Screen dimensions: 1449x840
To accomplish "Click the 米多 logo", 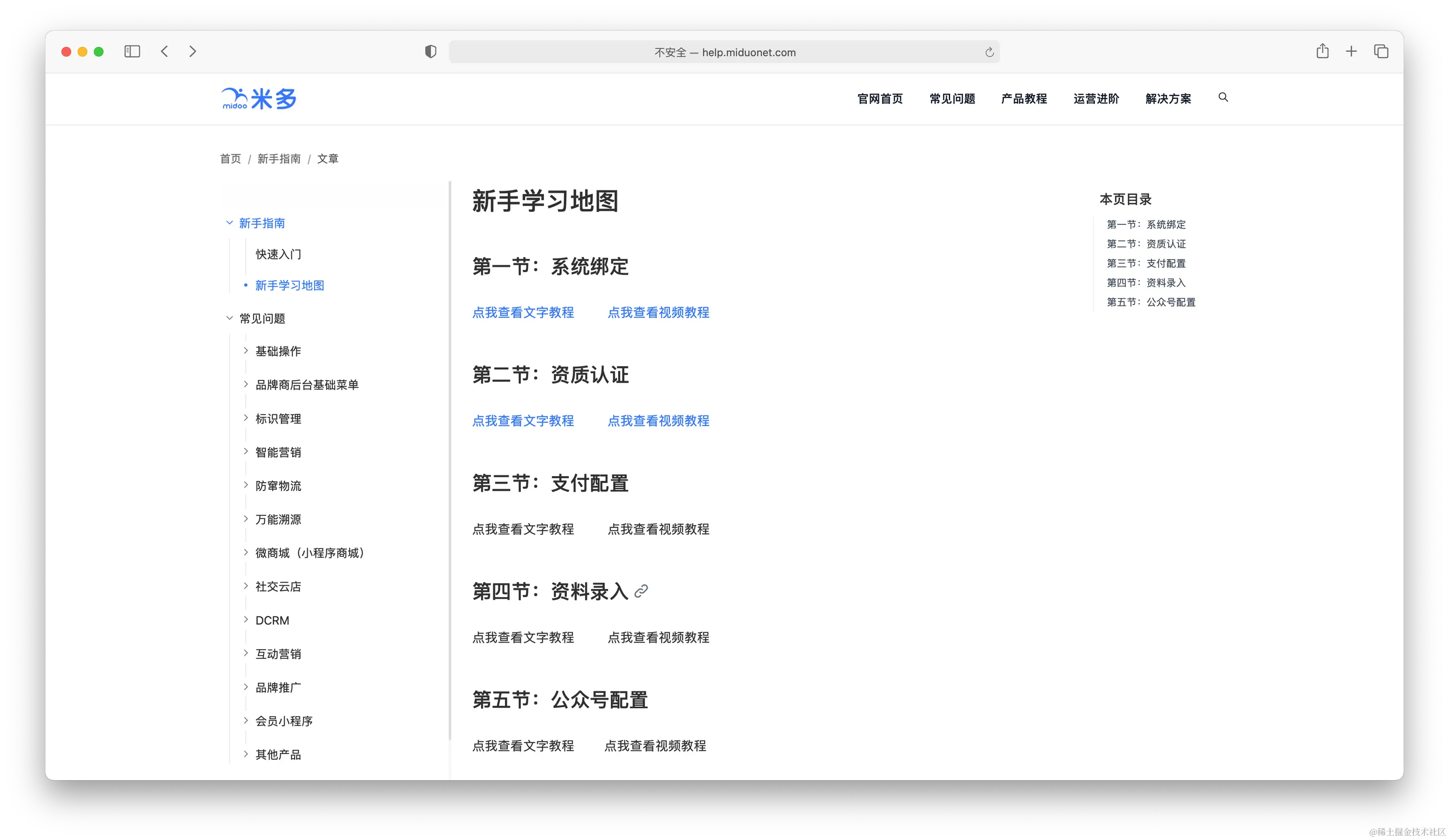I will tap(259, 99).
